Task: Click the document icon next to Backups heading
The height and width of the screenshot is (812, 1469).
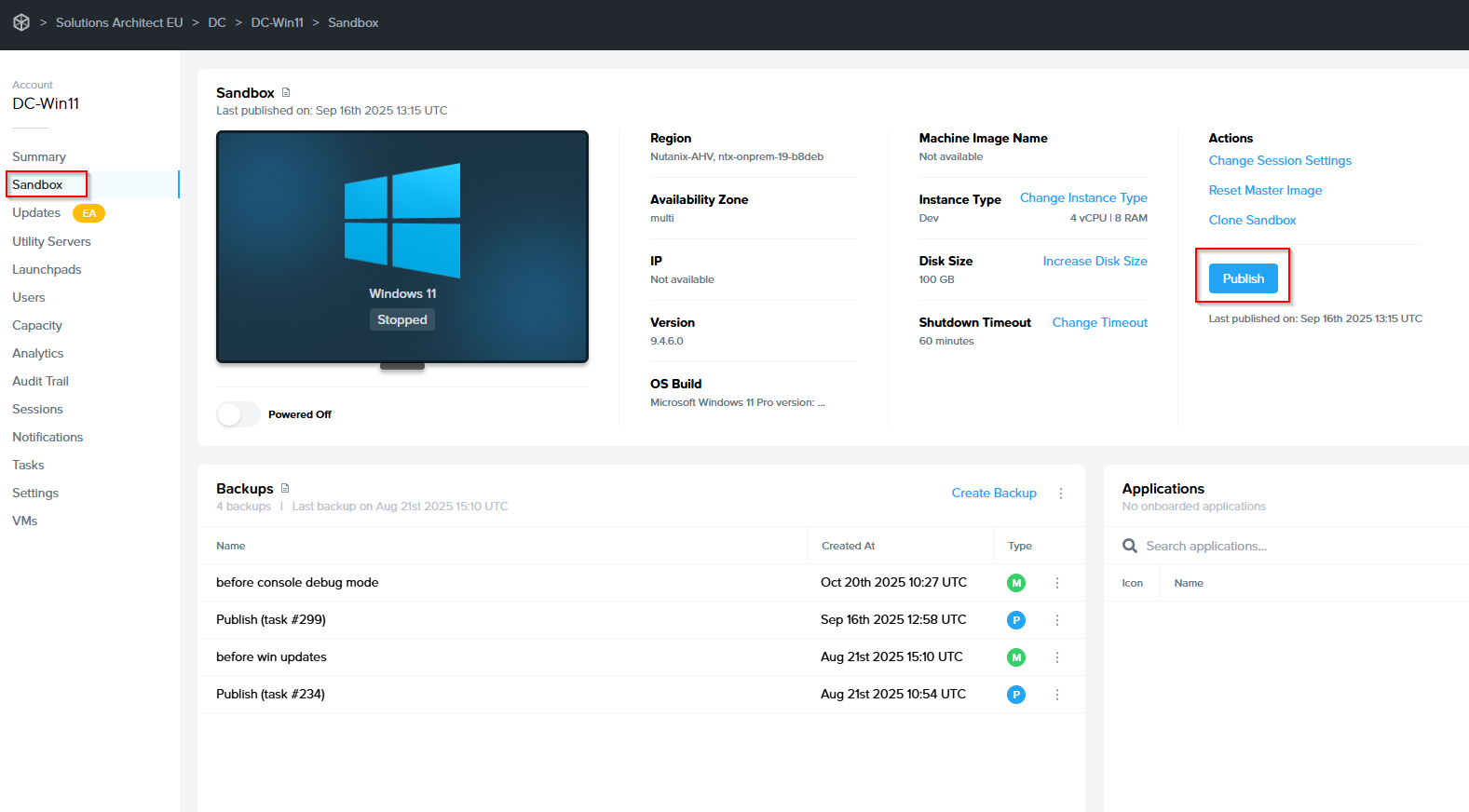Action: pyautogui.click(x=285, y=488)
